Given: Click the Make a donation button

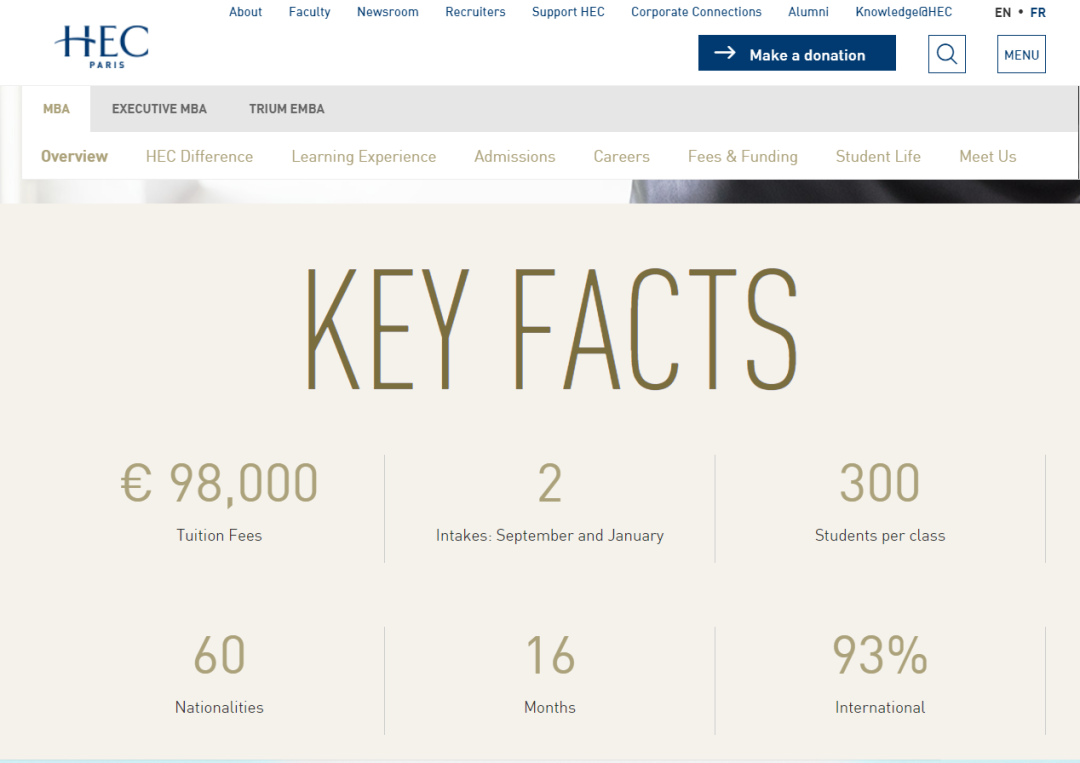Looking at the screenshot, I should click(797, 53).
